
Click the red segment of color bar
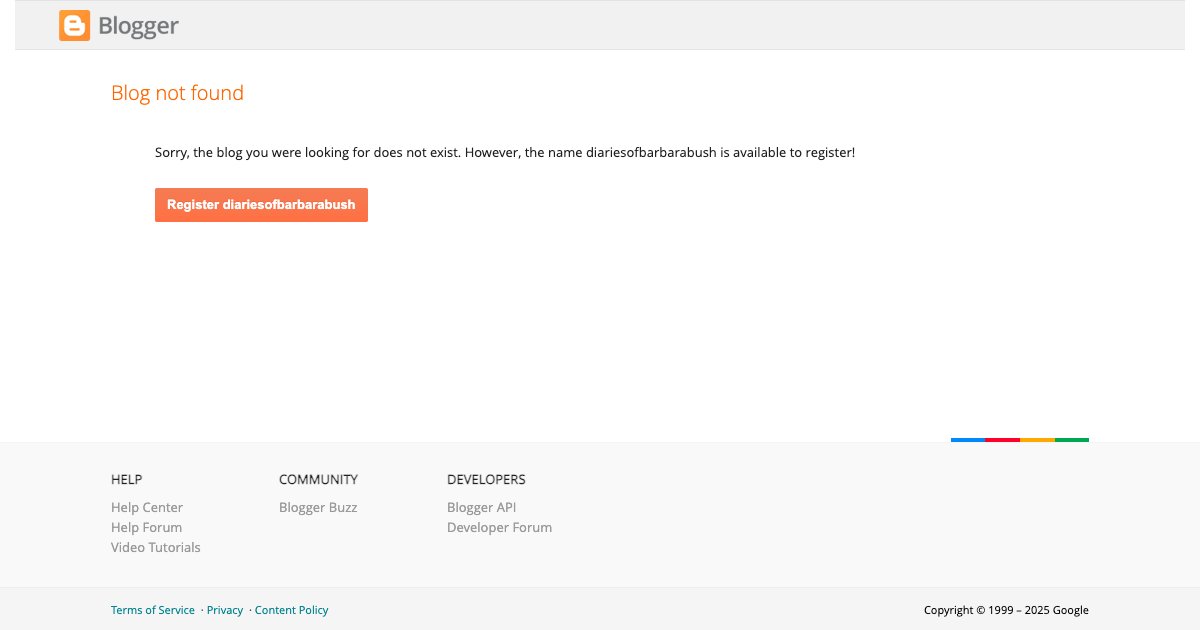pyautogui.click(x=1002, y=440)
